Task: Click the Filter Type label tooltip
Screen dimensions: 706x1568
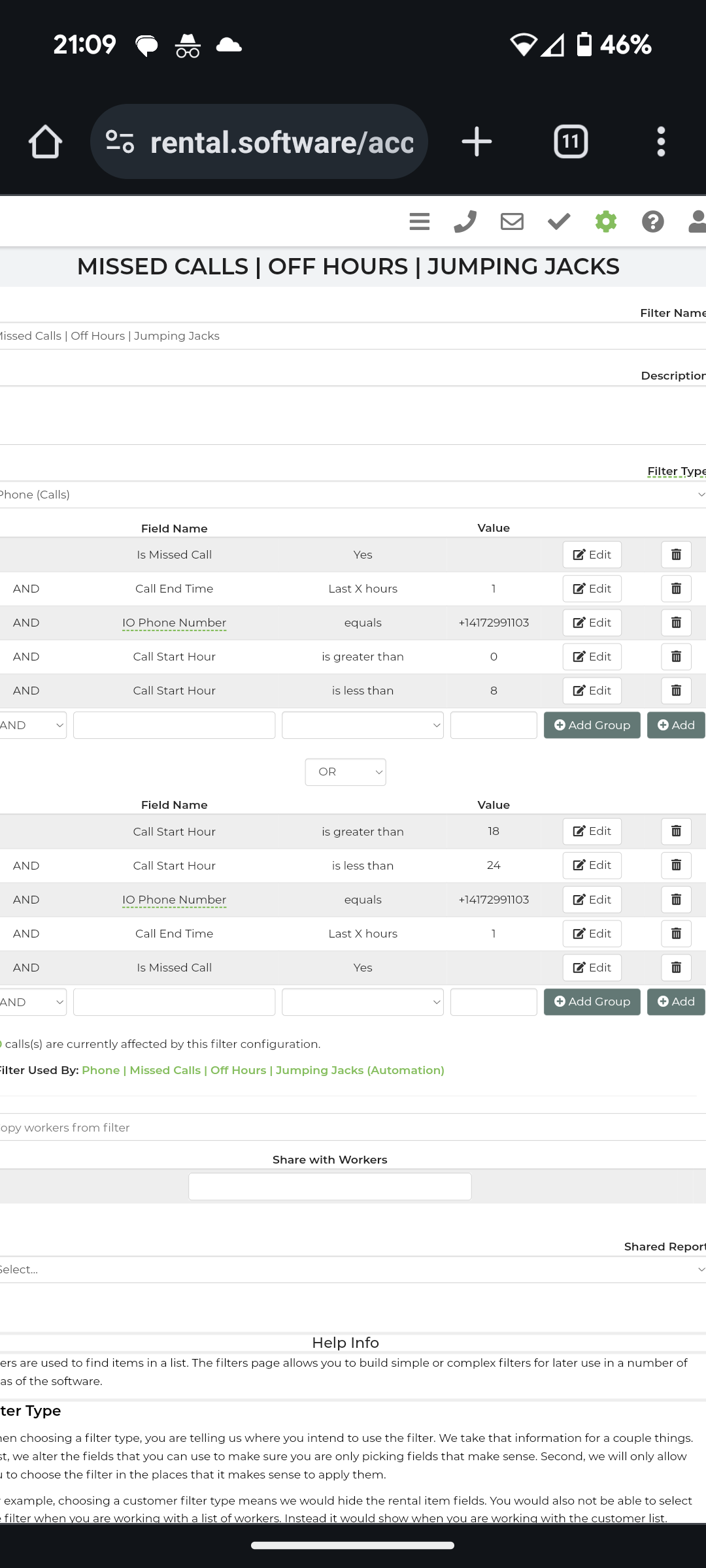Action: (677, 471)
